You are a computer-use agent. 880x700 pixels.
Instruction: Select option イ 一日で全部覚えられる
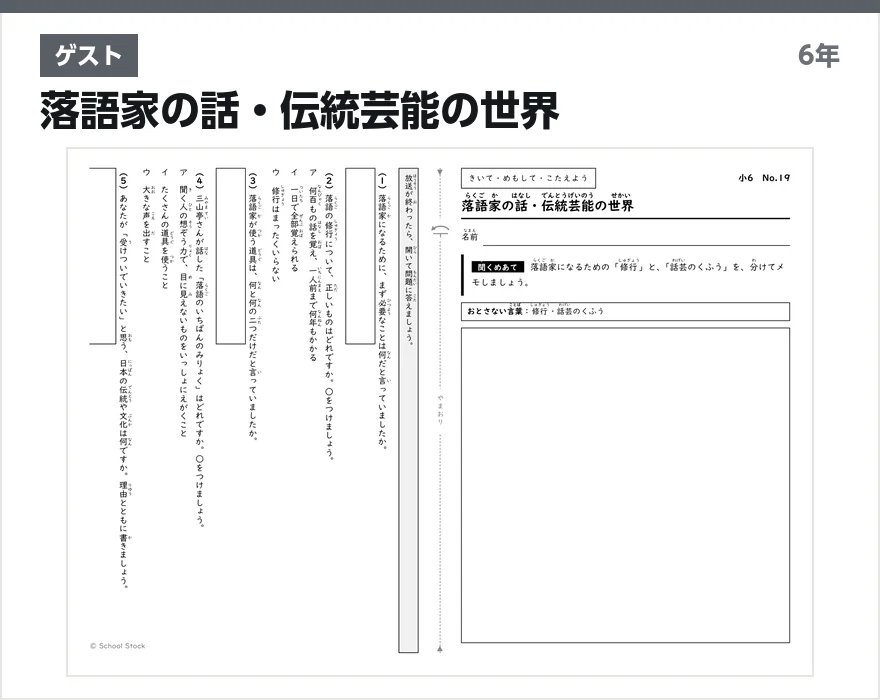coord(295,219)
